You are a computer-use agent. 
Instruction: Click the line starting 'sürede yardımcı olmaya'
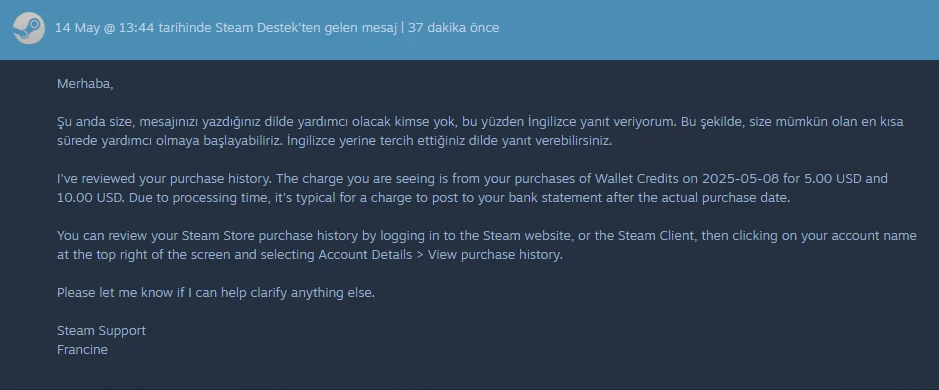[335, 142]
